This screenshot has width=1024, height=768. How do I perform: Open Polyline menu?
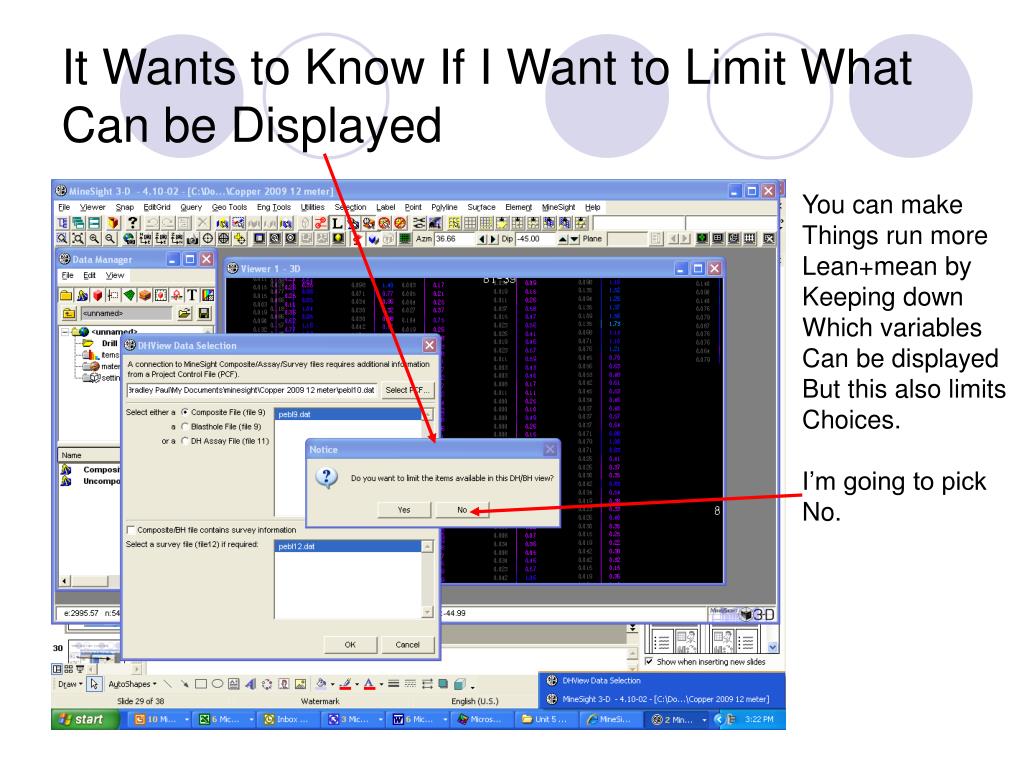pos(444,207)
